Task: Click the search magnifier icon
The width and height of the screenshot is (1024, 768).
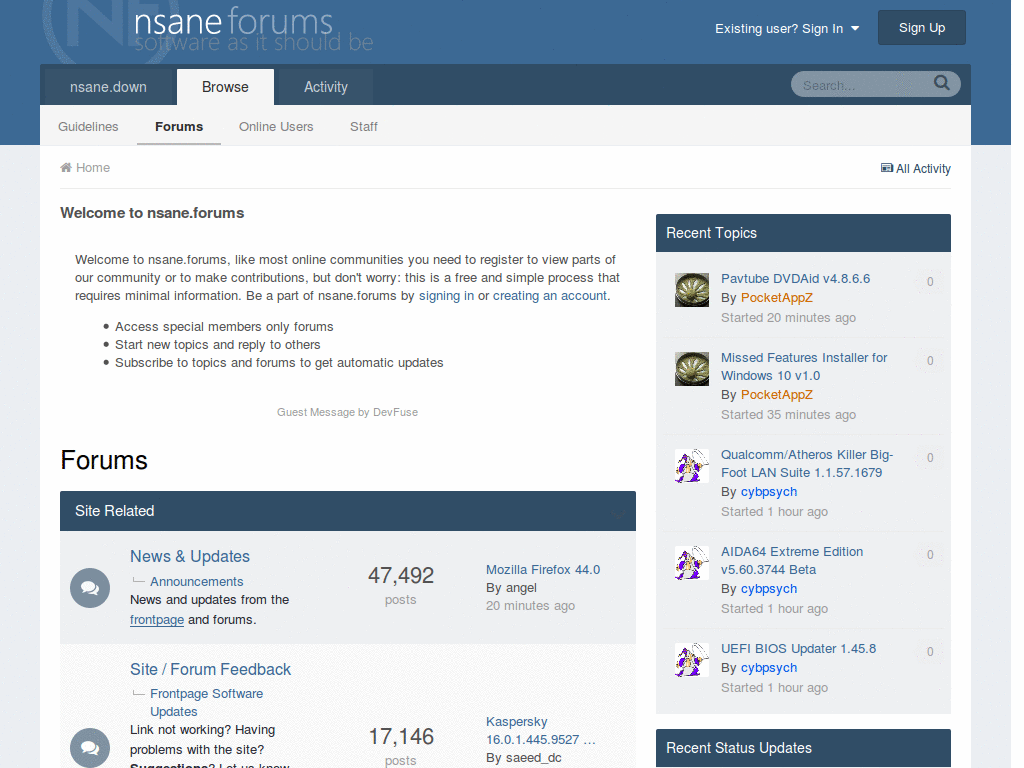Action: click(941, 83)
